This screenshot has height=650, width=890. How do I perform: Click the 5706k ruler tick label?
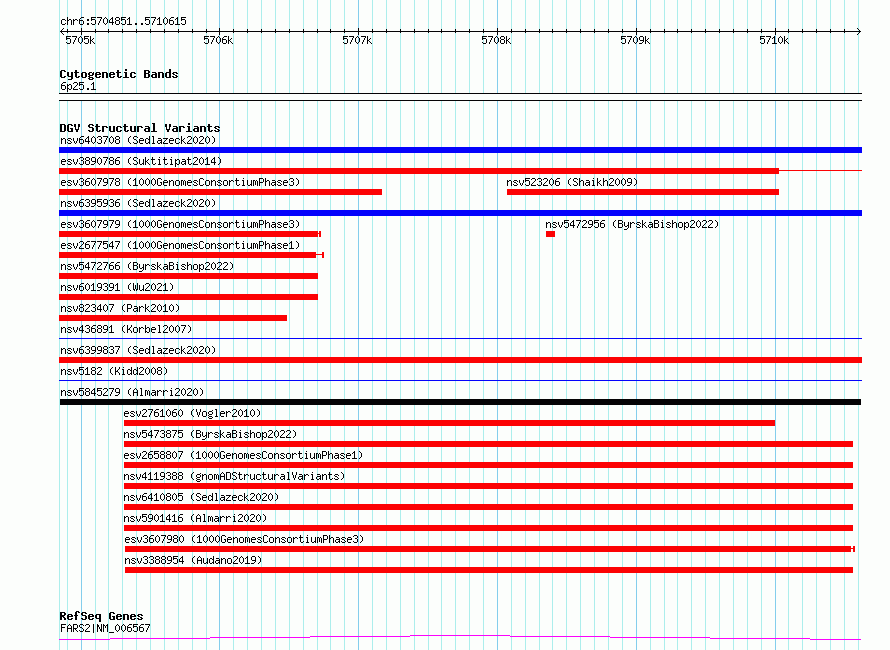pos(218,40)
